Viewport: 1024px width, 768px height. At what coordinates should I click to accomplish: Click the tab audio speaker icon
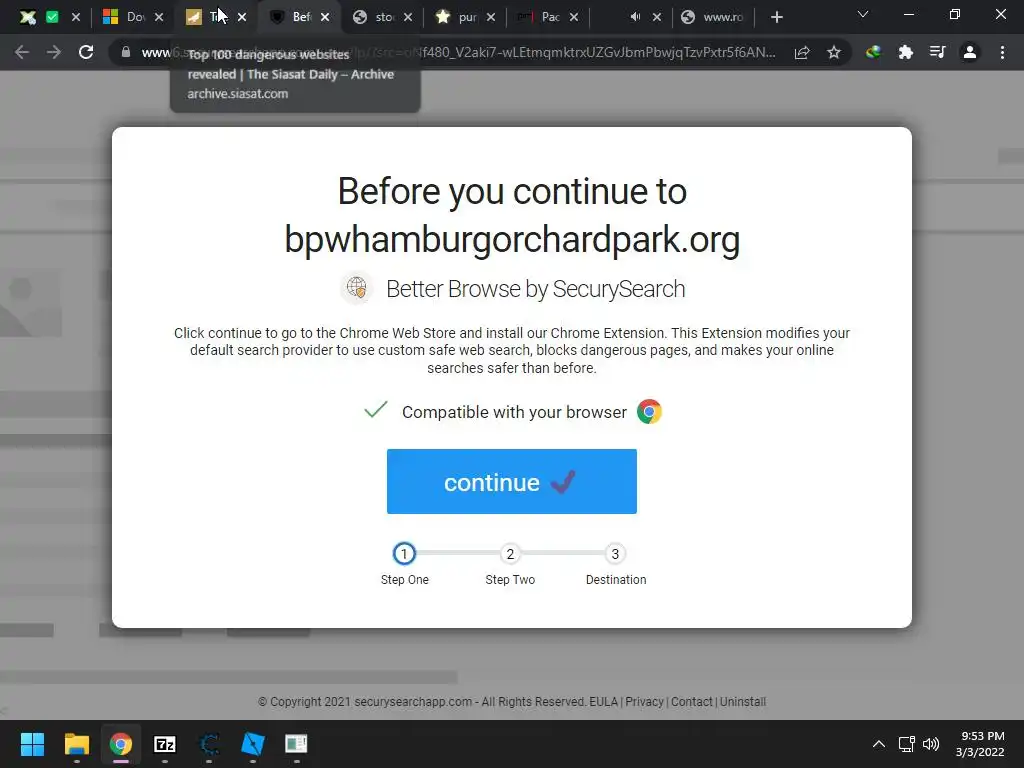(635, 17)
